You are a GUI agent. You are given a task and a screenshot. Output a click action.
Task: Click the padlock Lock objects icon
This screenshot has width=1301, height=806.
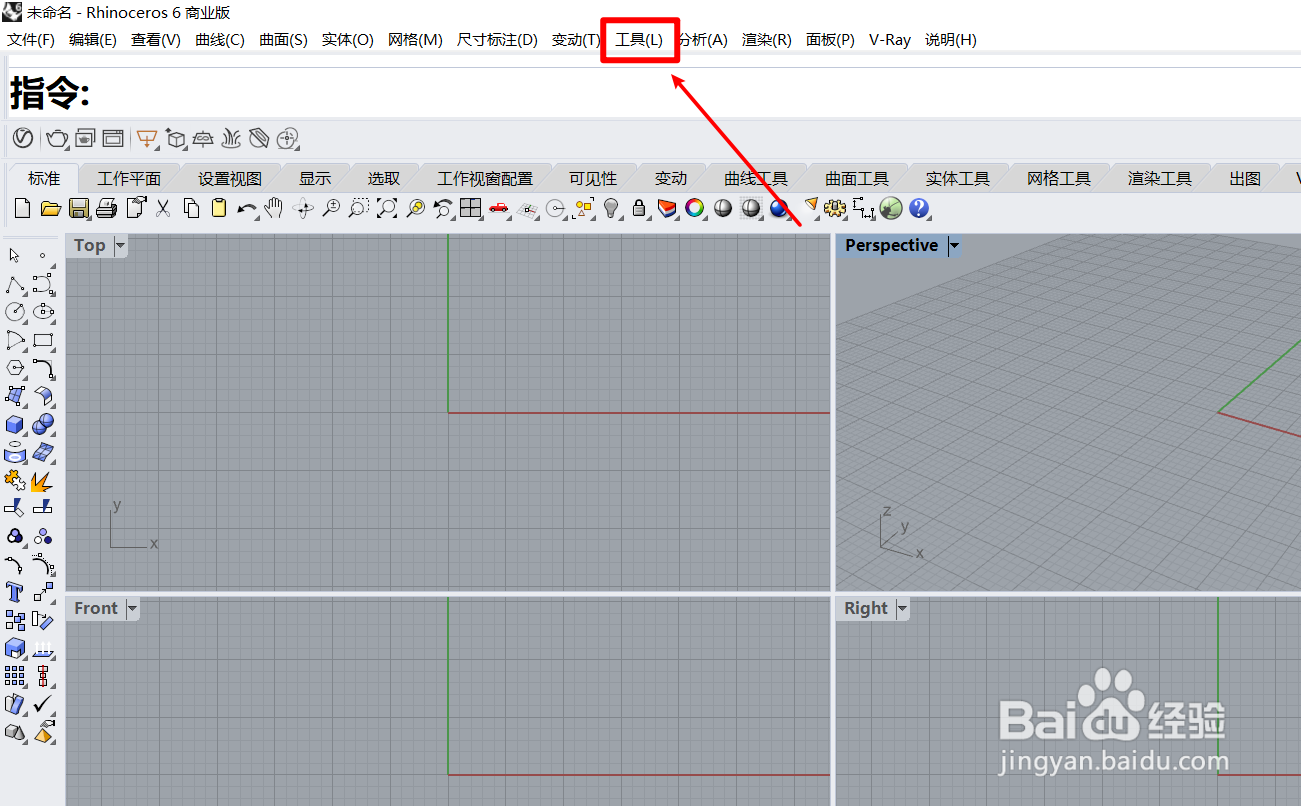[639, 208]
